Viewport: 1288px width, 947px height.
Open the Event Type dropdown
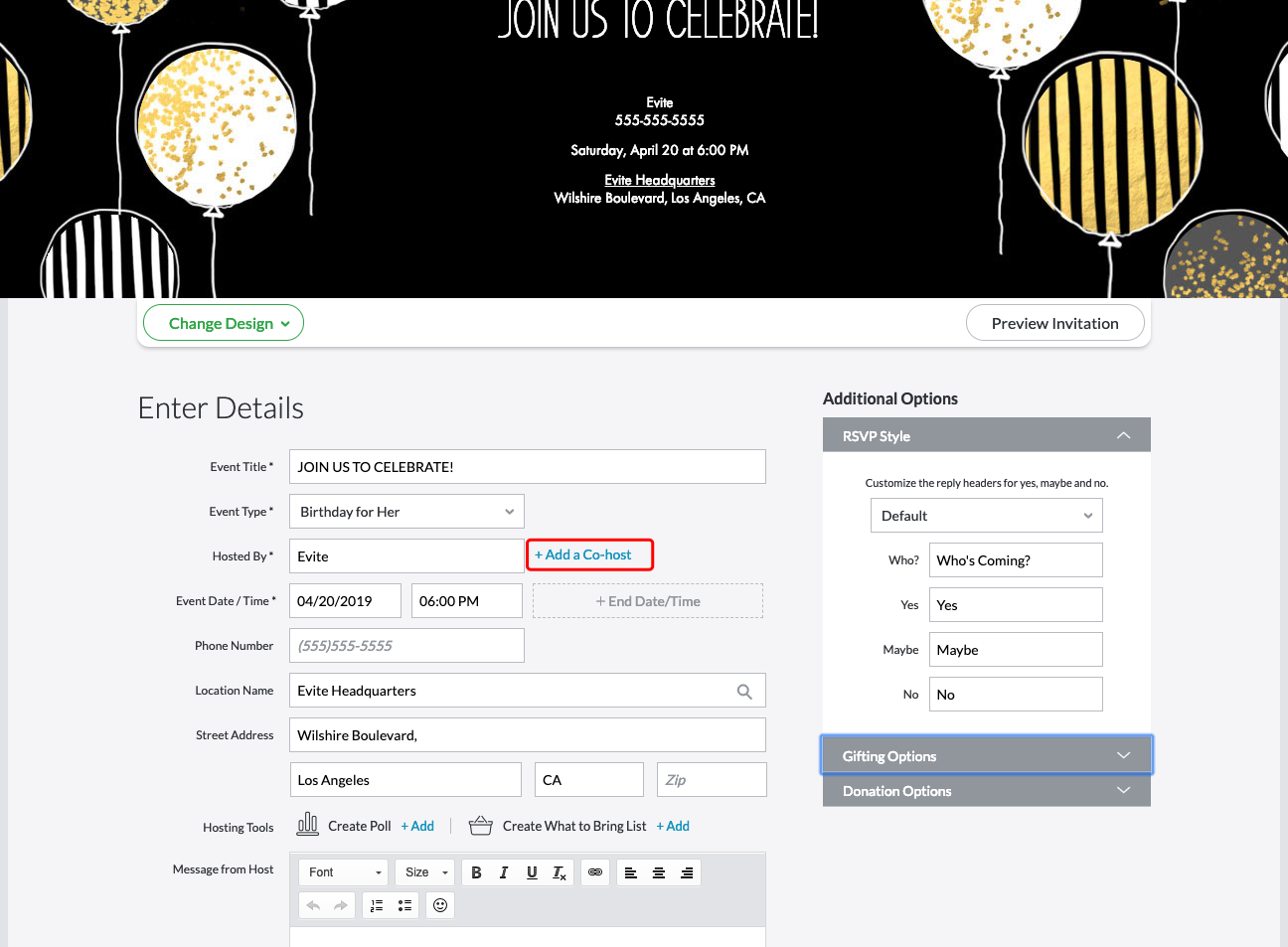(x=406, y=512)
